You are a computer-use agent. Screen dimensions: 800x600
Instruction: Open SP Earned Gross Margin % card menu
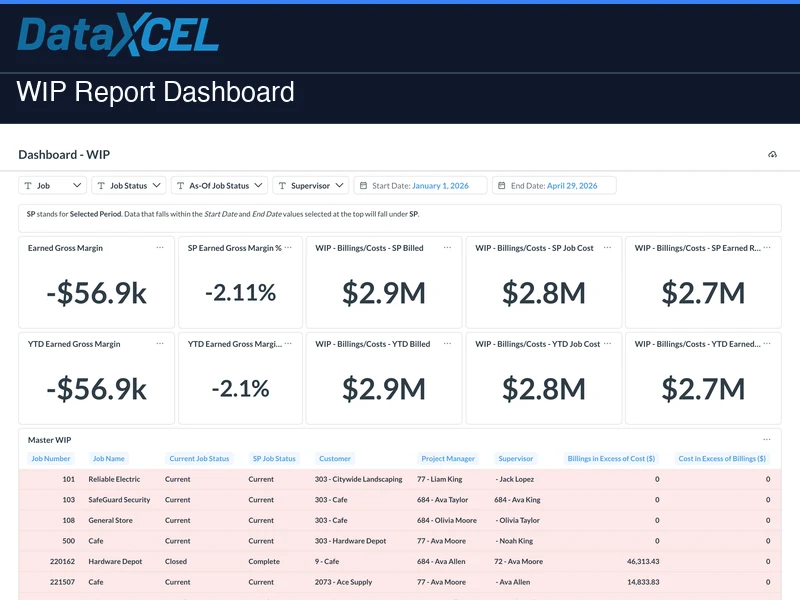288,247
